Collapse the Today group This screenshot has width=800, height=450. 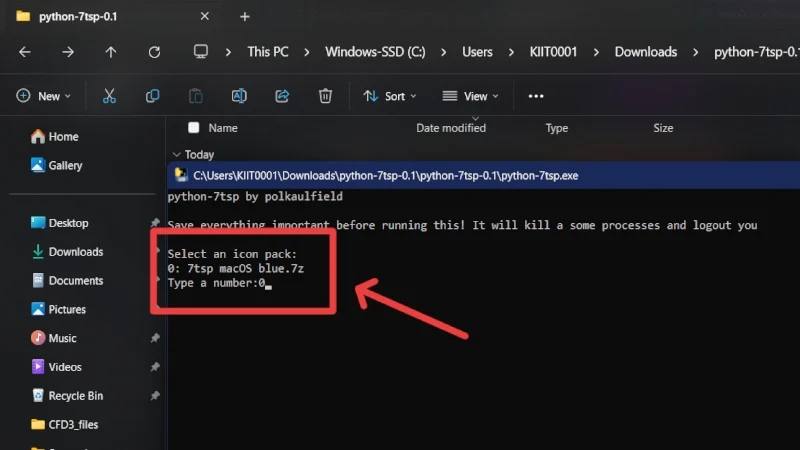[x=177, y=154]
